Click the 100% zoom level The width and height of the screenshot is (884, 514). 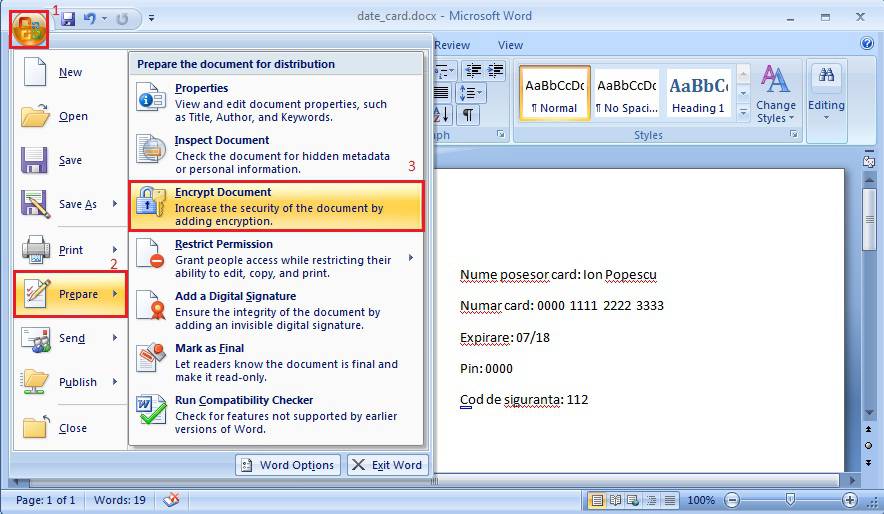(x=701, y=500)
